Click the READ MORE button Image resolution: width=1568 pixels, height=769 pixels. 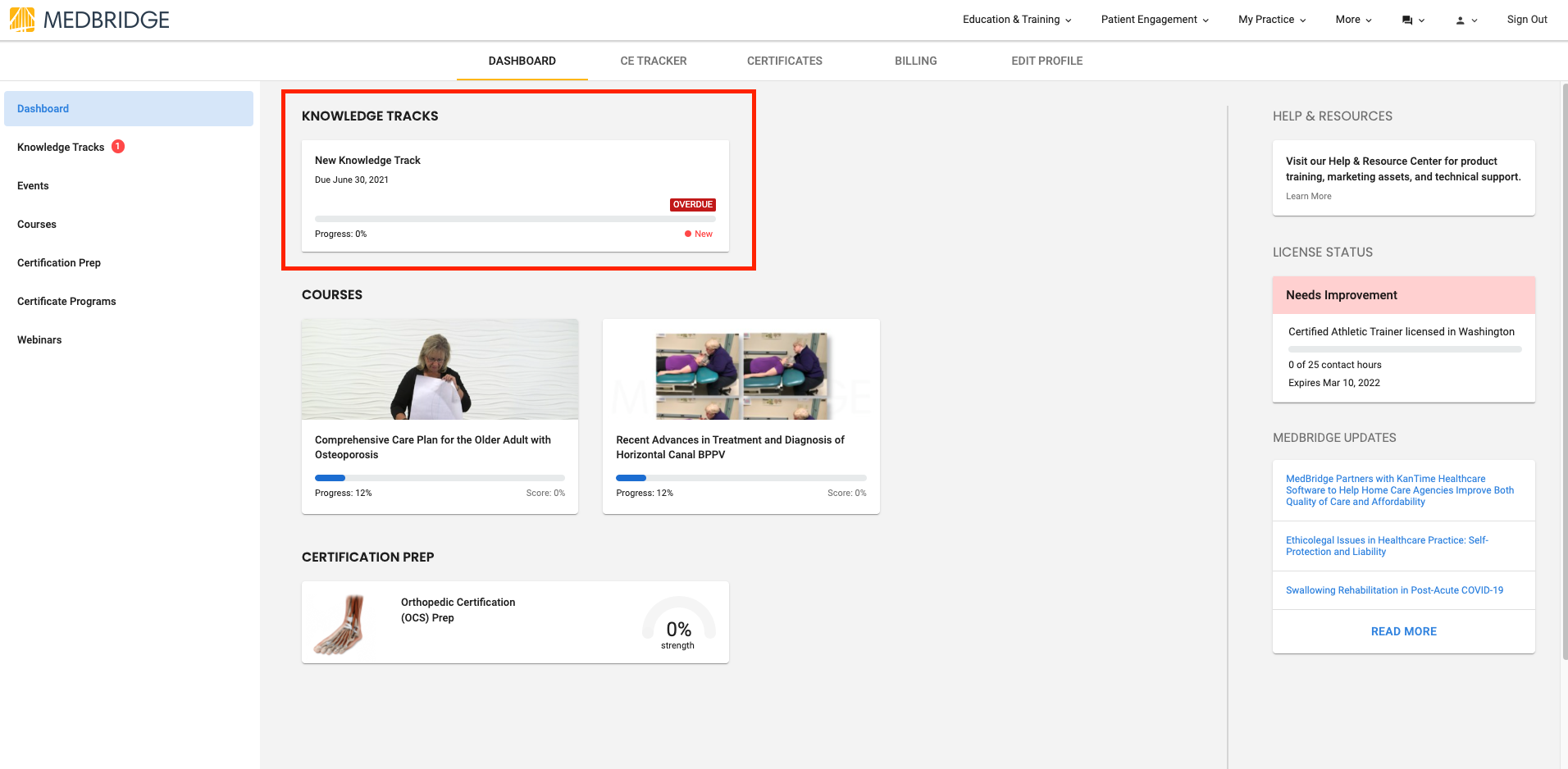[1404, 631]
